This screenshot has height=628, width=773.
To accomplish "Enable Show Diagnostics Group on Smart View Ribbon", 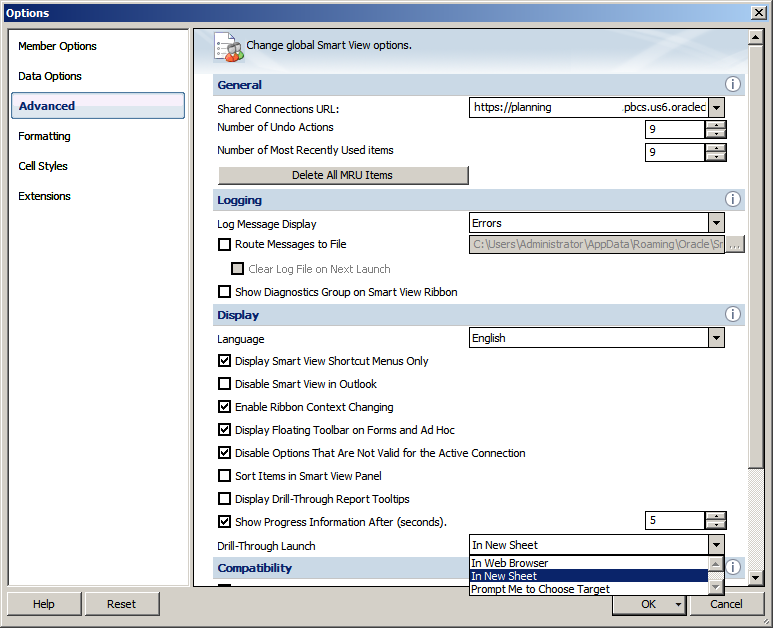I will pyautogui.click(x=224, y=292).
